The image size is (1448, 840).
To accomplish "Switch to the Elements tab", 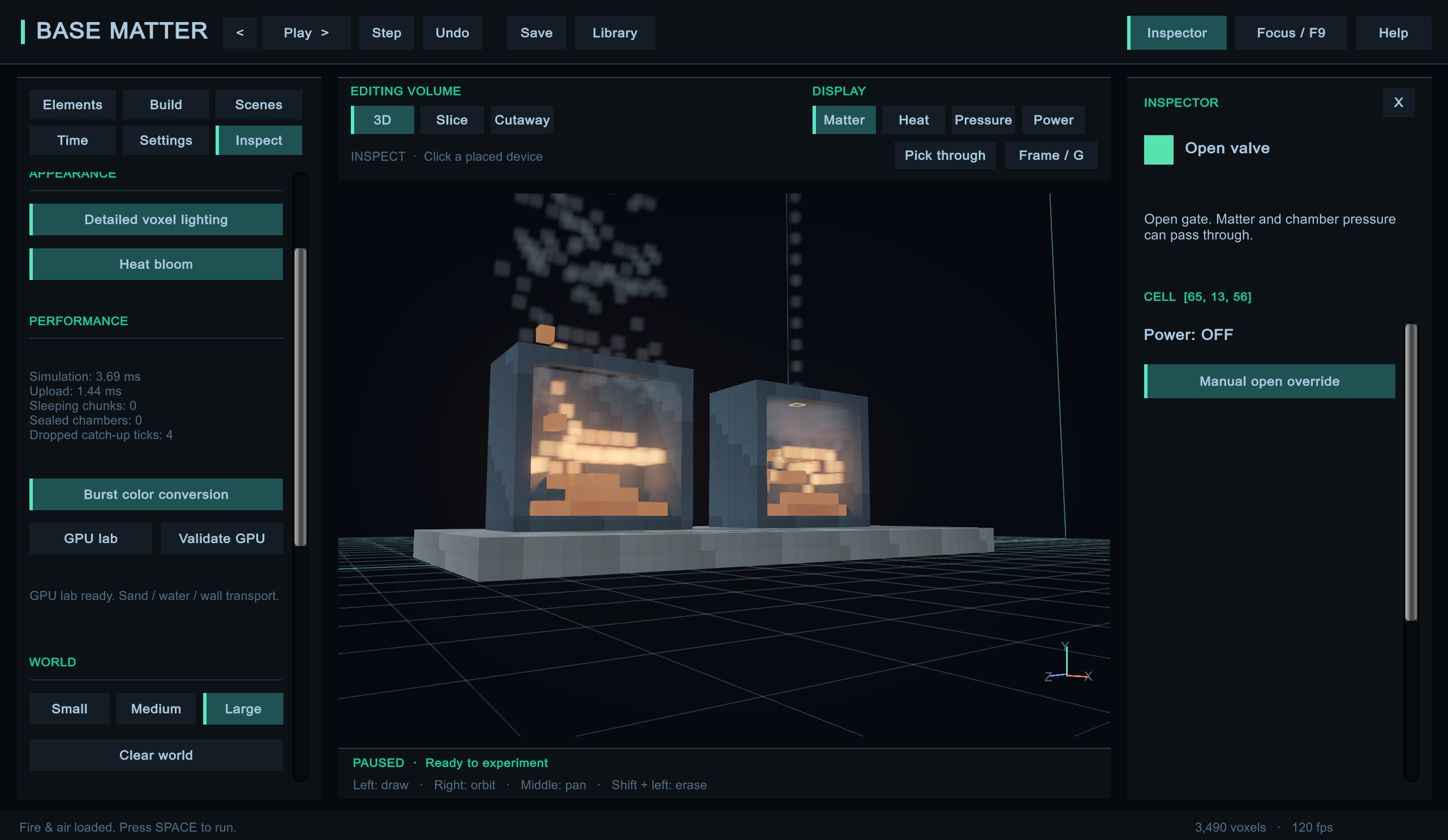I will click(72, 105).
